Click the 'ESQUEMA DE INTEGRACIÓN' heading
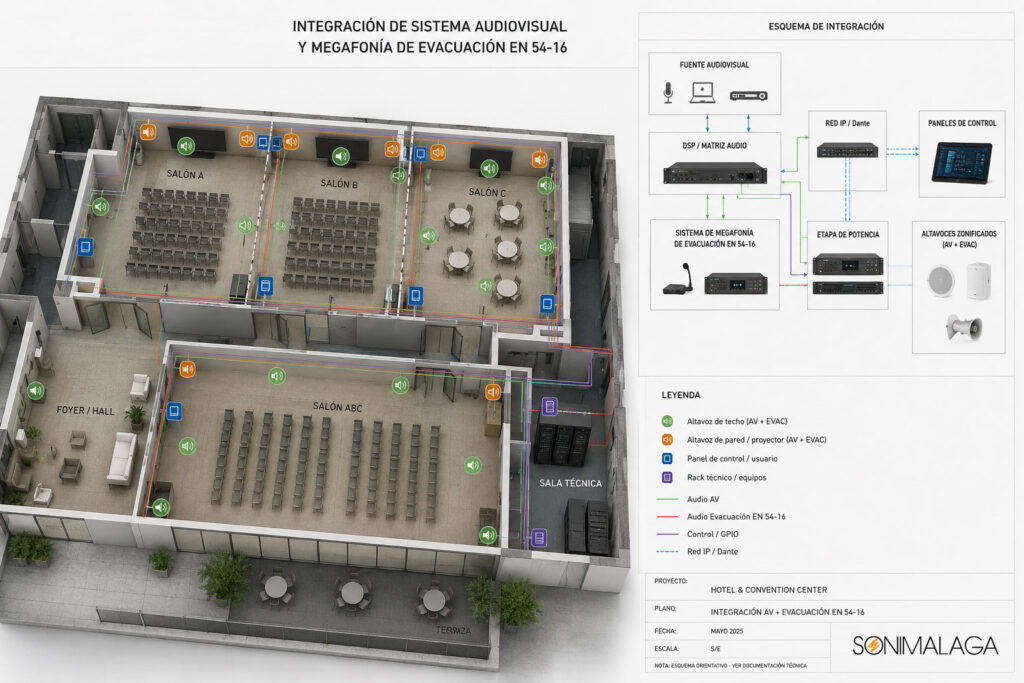The width and height of the screenshot is (1024, 683). 826,26
